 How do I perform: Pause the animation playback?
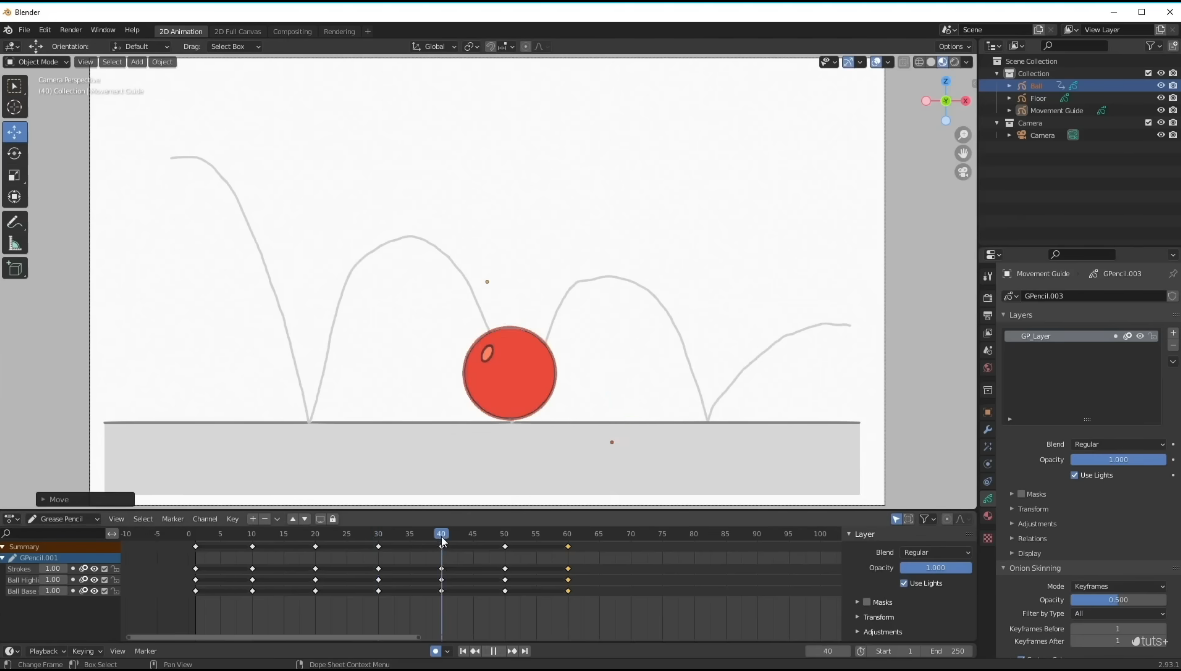coord(493,651)
